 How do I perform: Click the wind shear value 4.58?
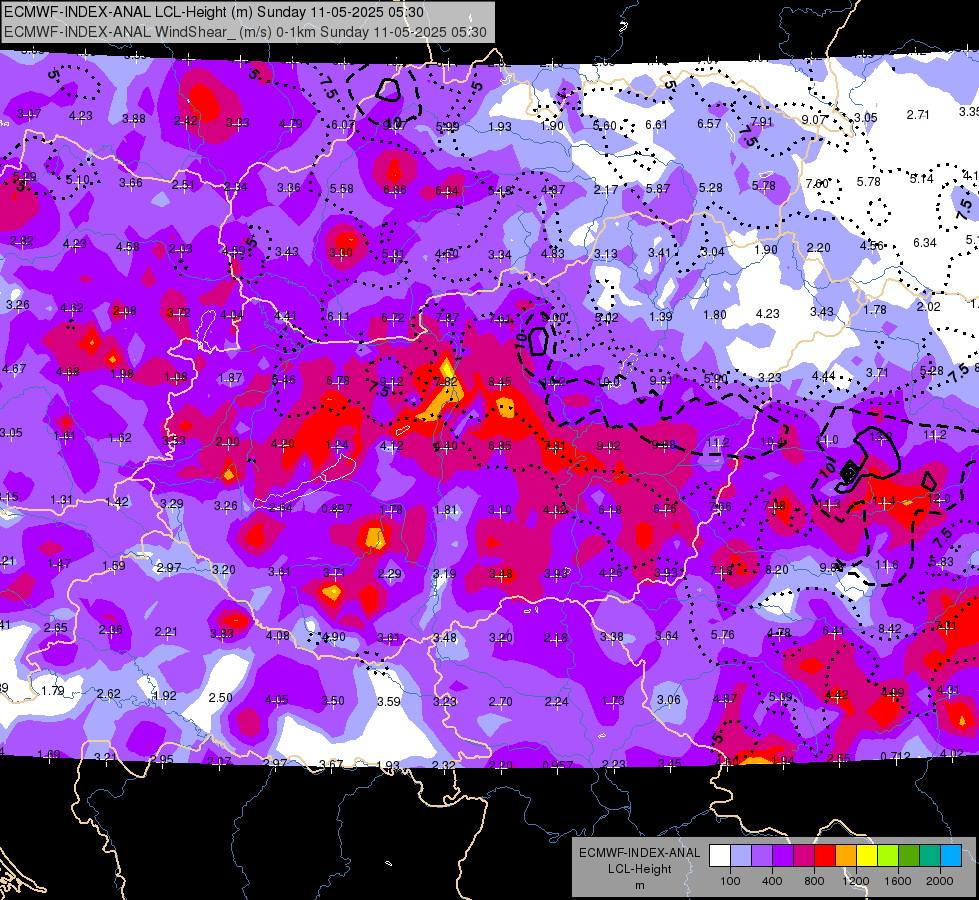coord(127,247)
